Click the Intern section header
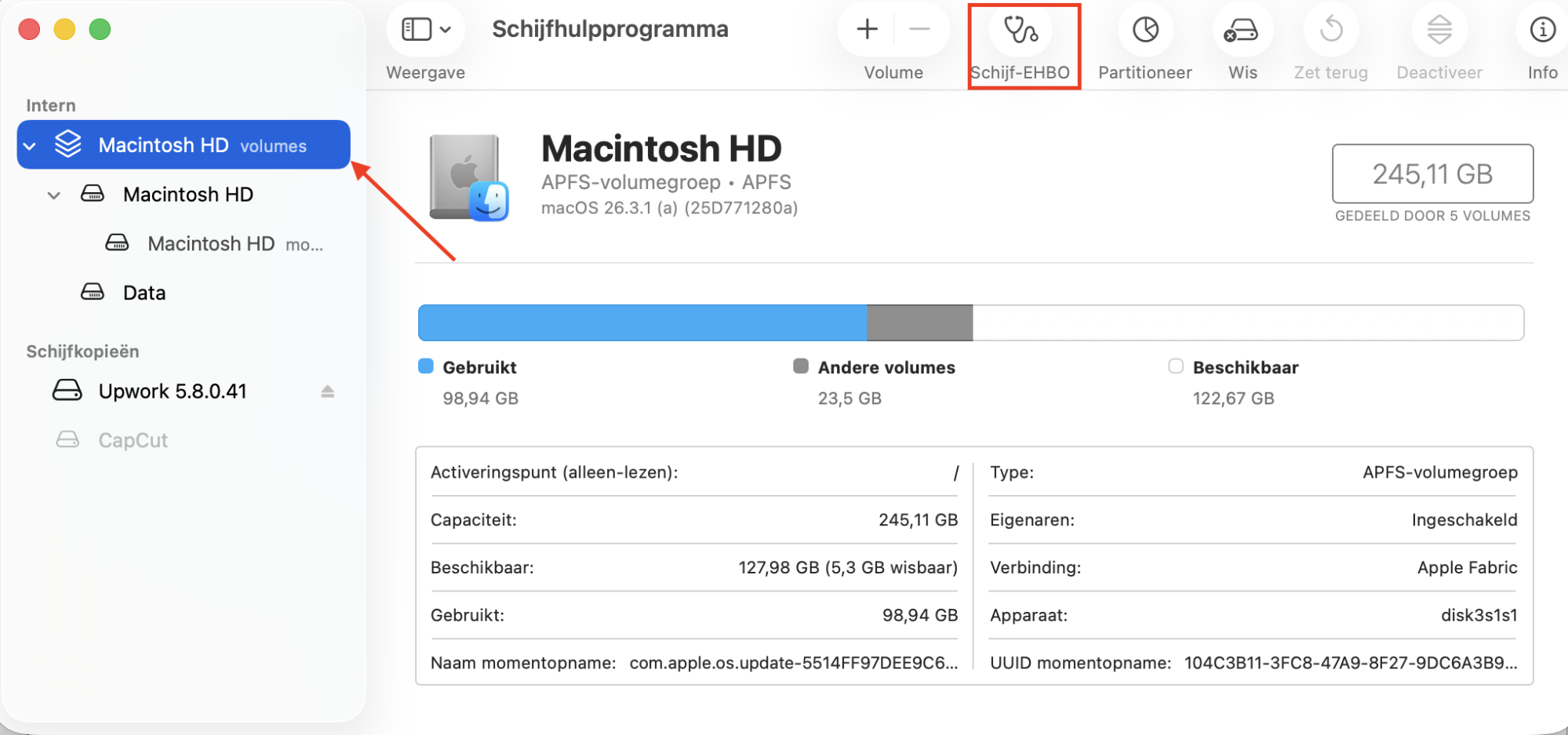Screen dimensions: 1568x735 51,105
